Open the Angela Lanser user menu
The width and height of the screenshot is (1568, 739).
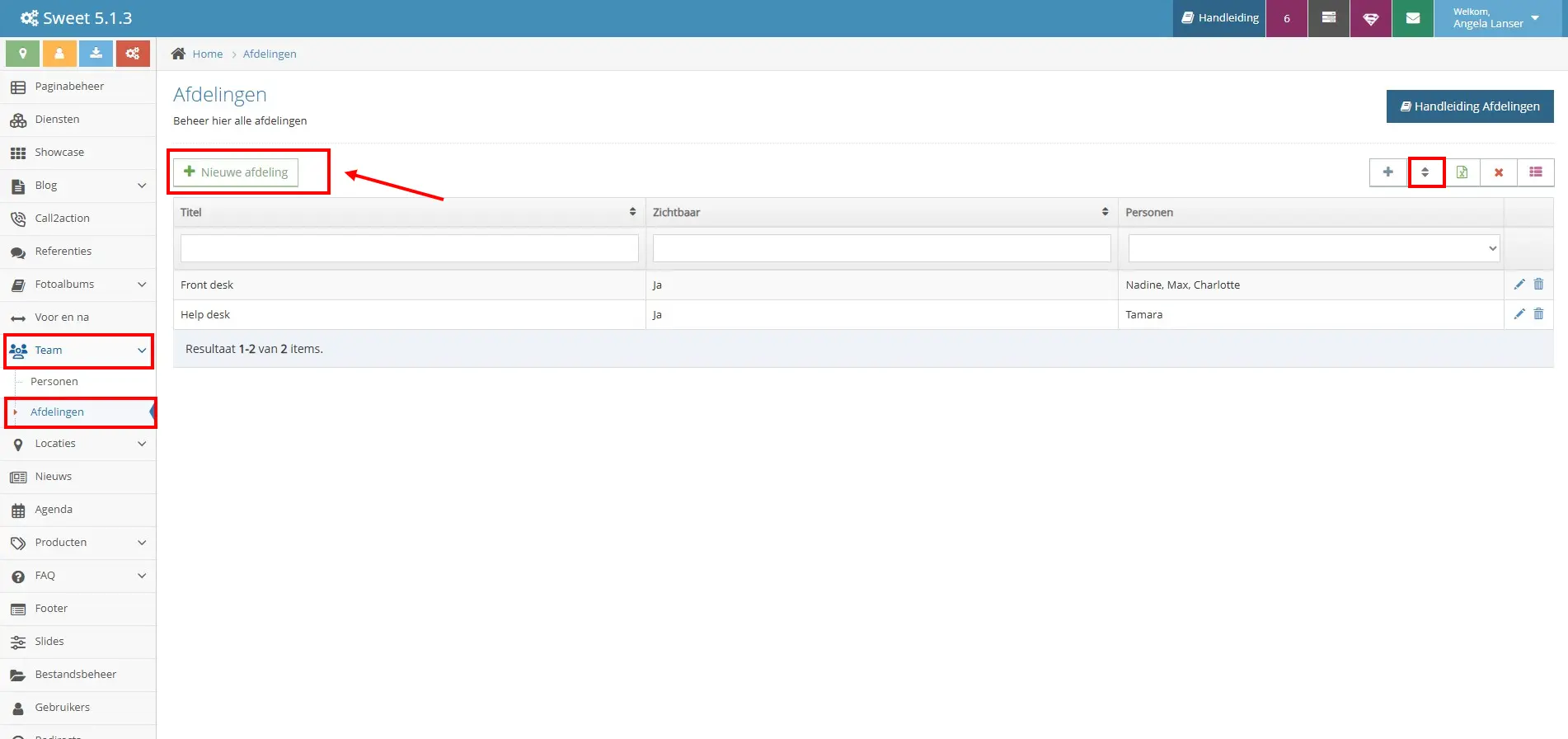[x=1497, y=18]
